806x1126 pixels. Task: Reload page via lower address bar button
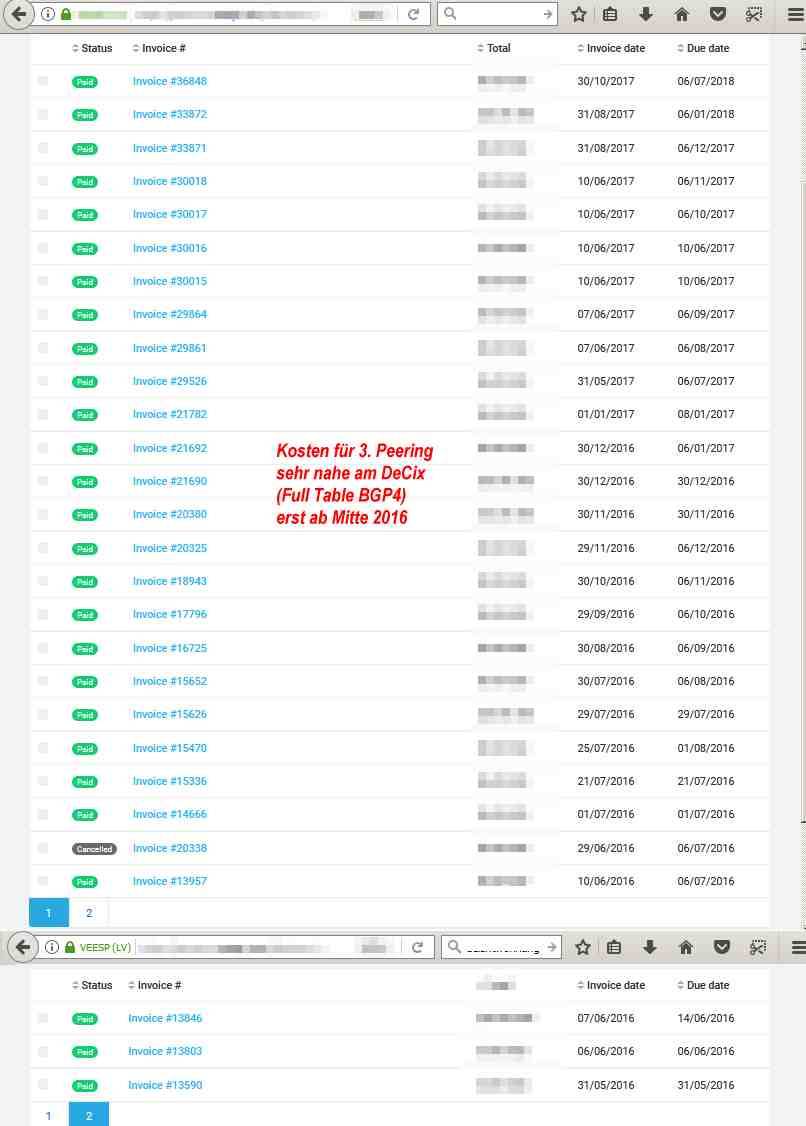[417, 947]
